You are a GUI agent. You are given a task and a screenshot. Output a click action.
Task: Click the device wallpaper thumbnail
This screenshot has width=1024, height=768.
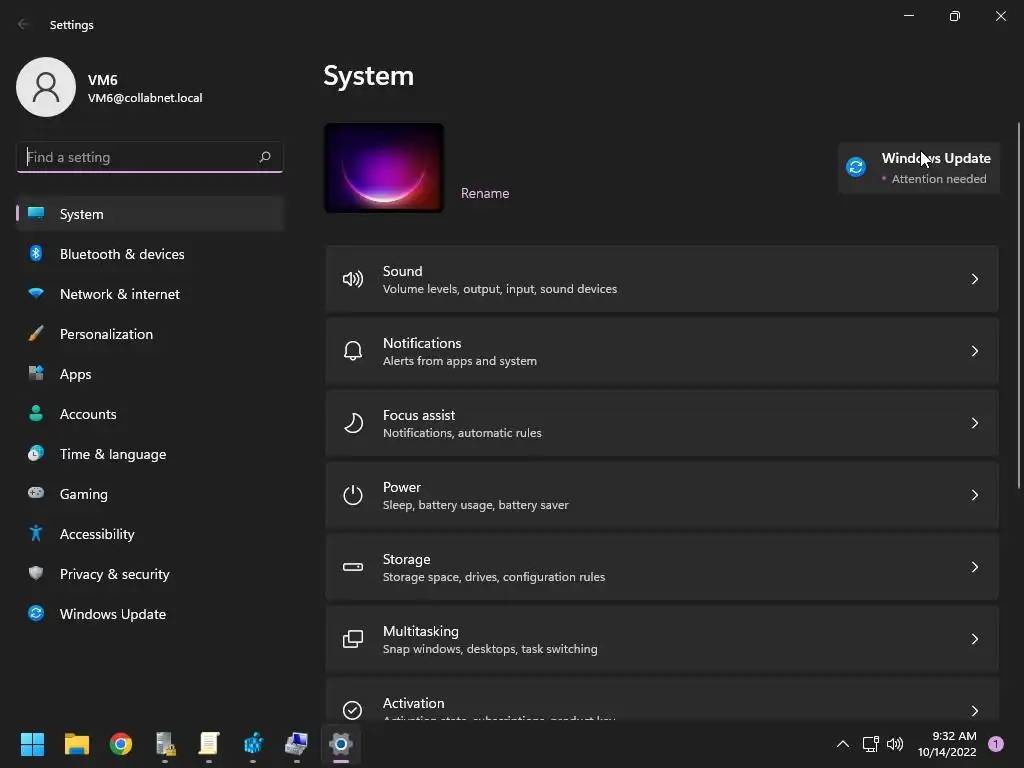click(384, 168)
